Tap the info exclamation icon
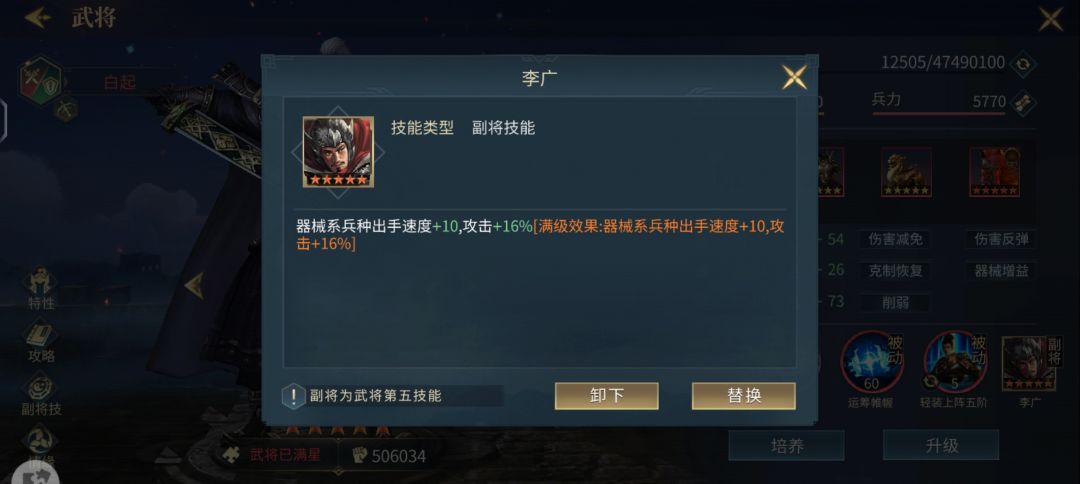This screenshot has height=484, width=1080. pyautogui.click(x=293, y=396)
